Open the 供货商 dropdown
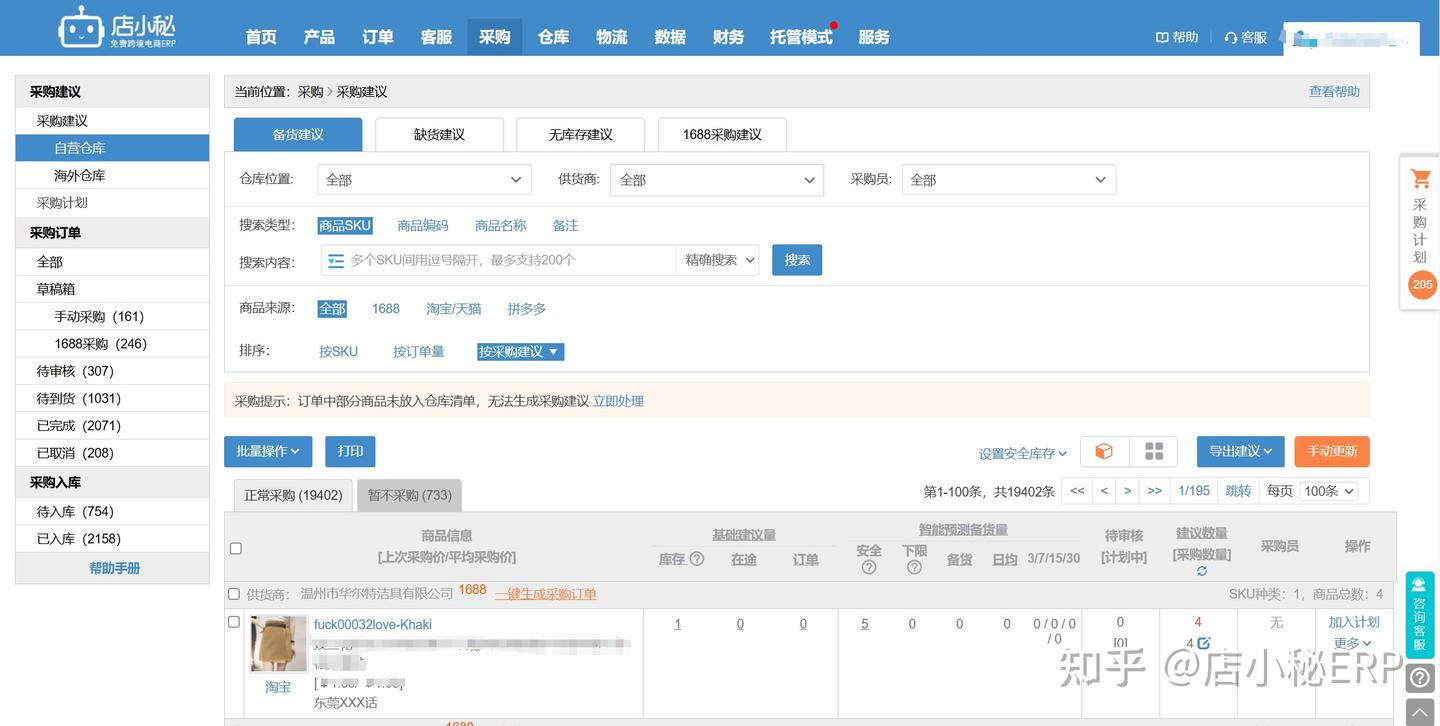This screenshot has width=1440, height=726. coord(715,179)
